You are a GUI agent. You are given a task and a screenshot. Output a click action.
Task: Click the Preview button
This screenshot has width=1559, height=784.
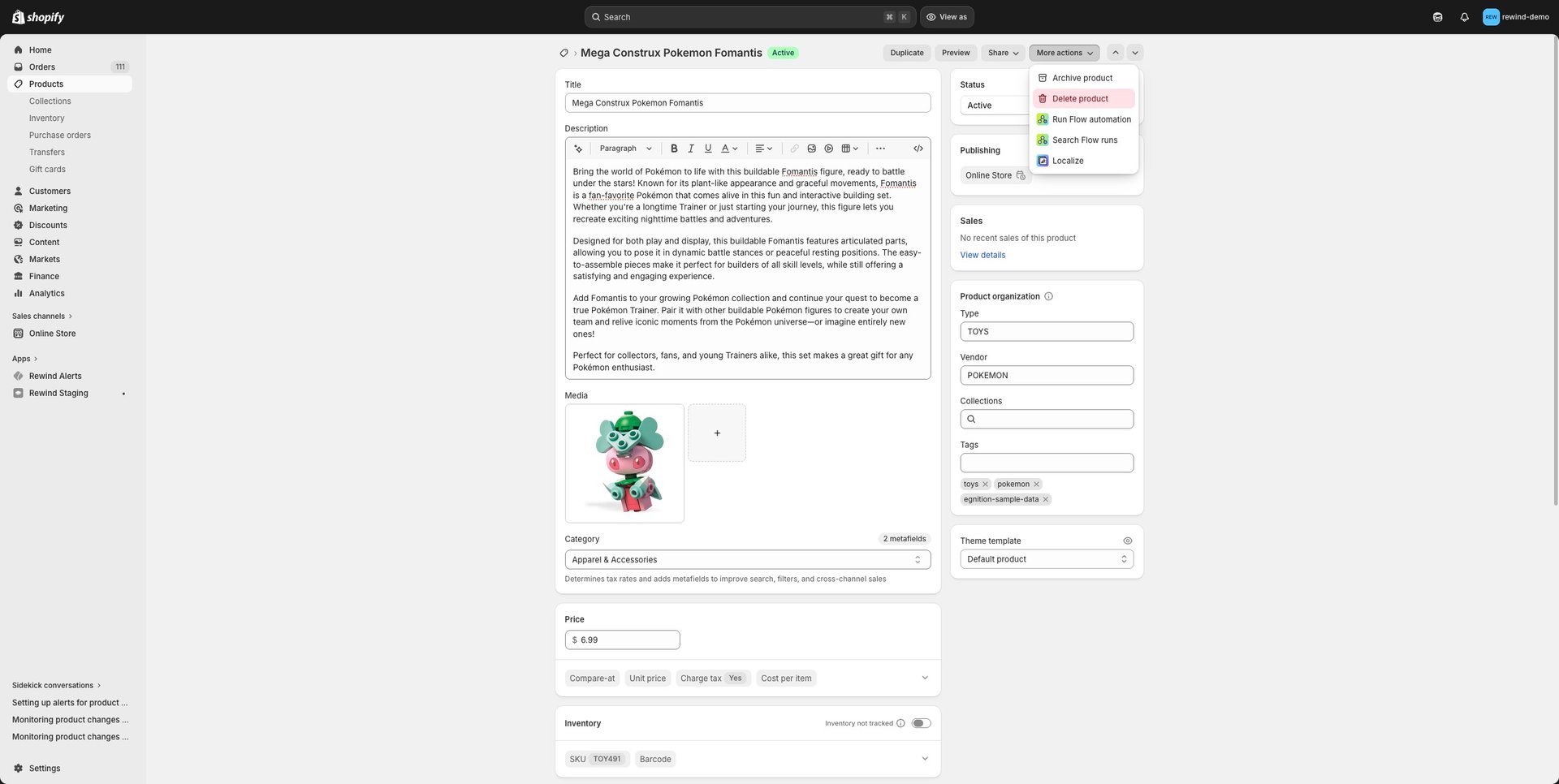(x=956, y=53)
